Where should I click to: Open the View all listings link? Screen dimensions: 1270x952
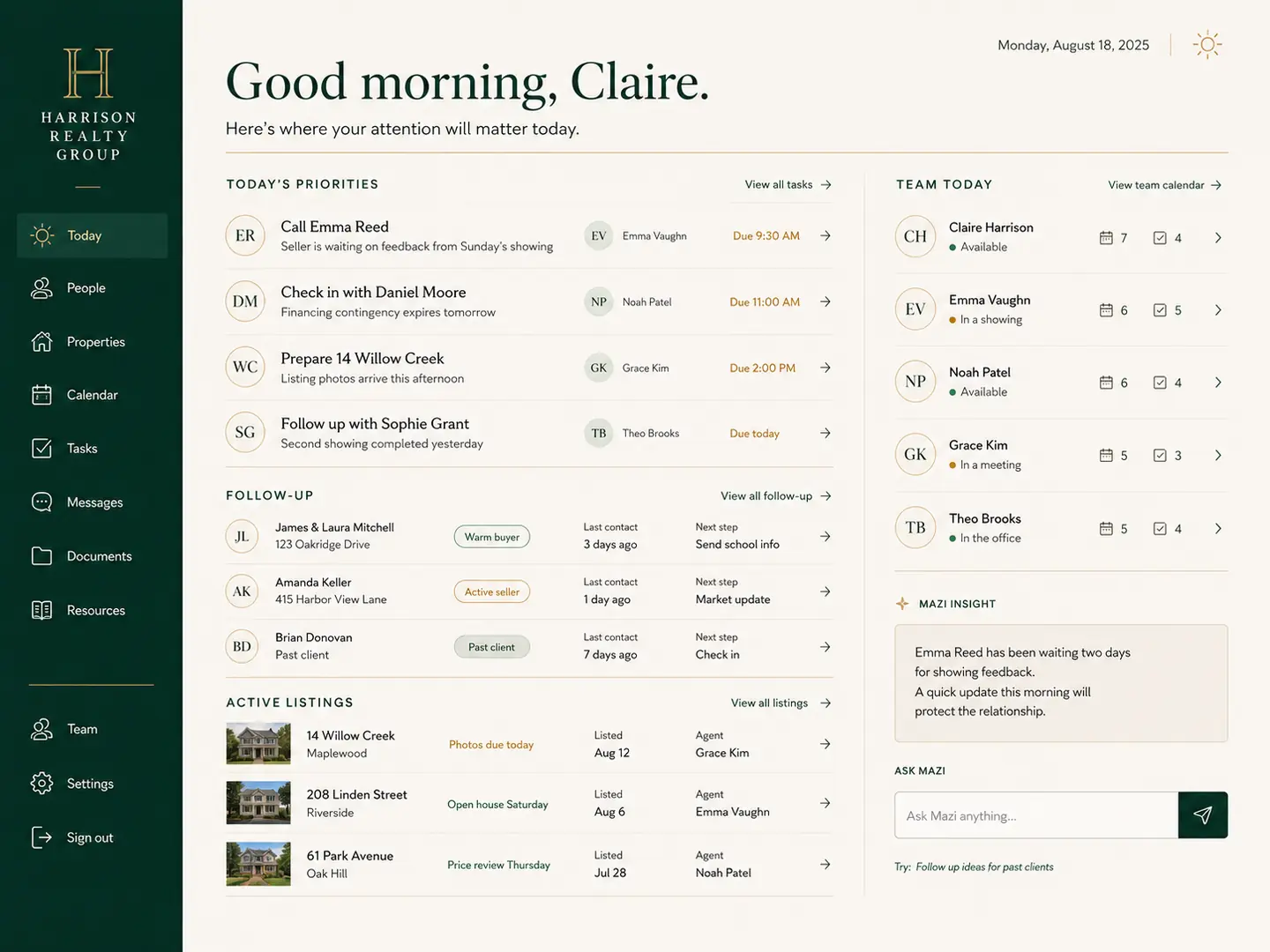point(781,703)
